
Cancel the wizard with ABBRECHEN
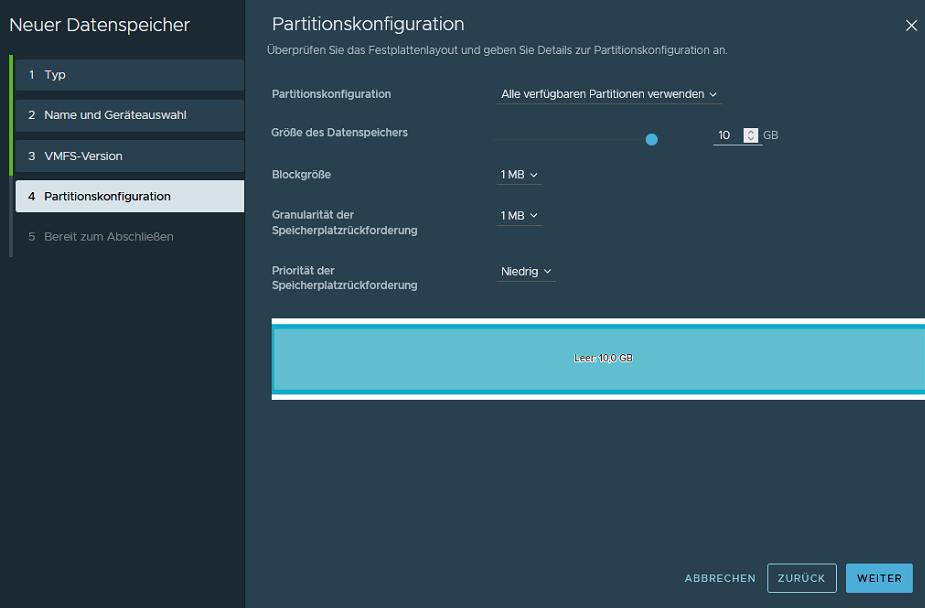pyautogui.click(x=719, y=579)
